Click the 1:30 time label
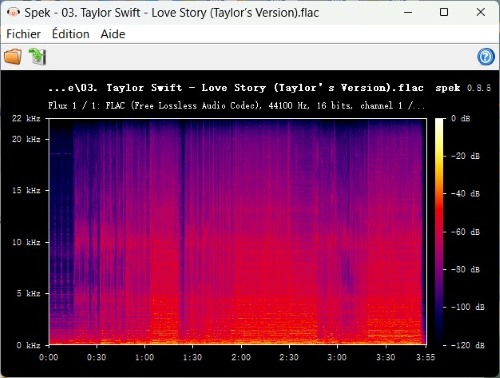Viewport: 500px width, 378px height. (x=192, y=357)
